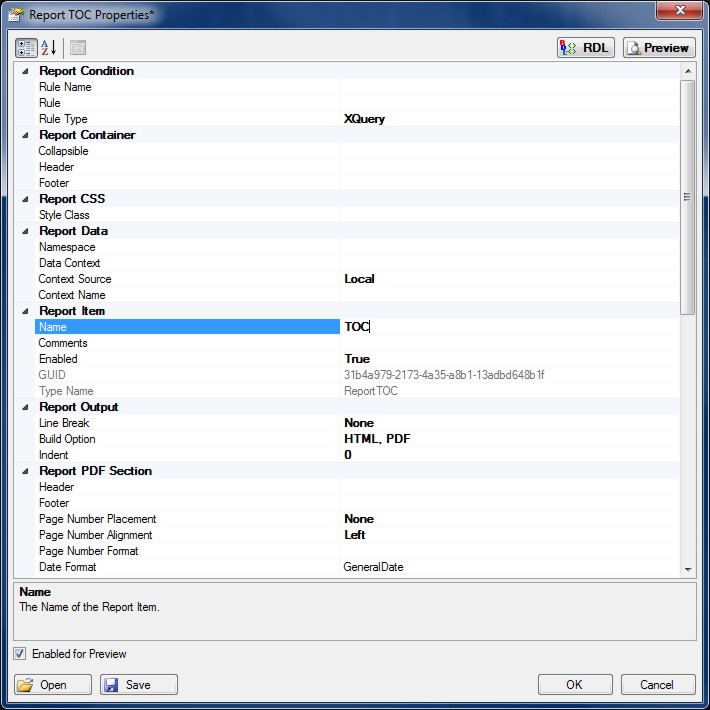Open report Preview
Image resolution: width=710 pixels, height=710 pixels.
659,48
